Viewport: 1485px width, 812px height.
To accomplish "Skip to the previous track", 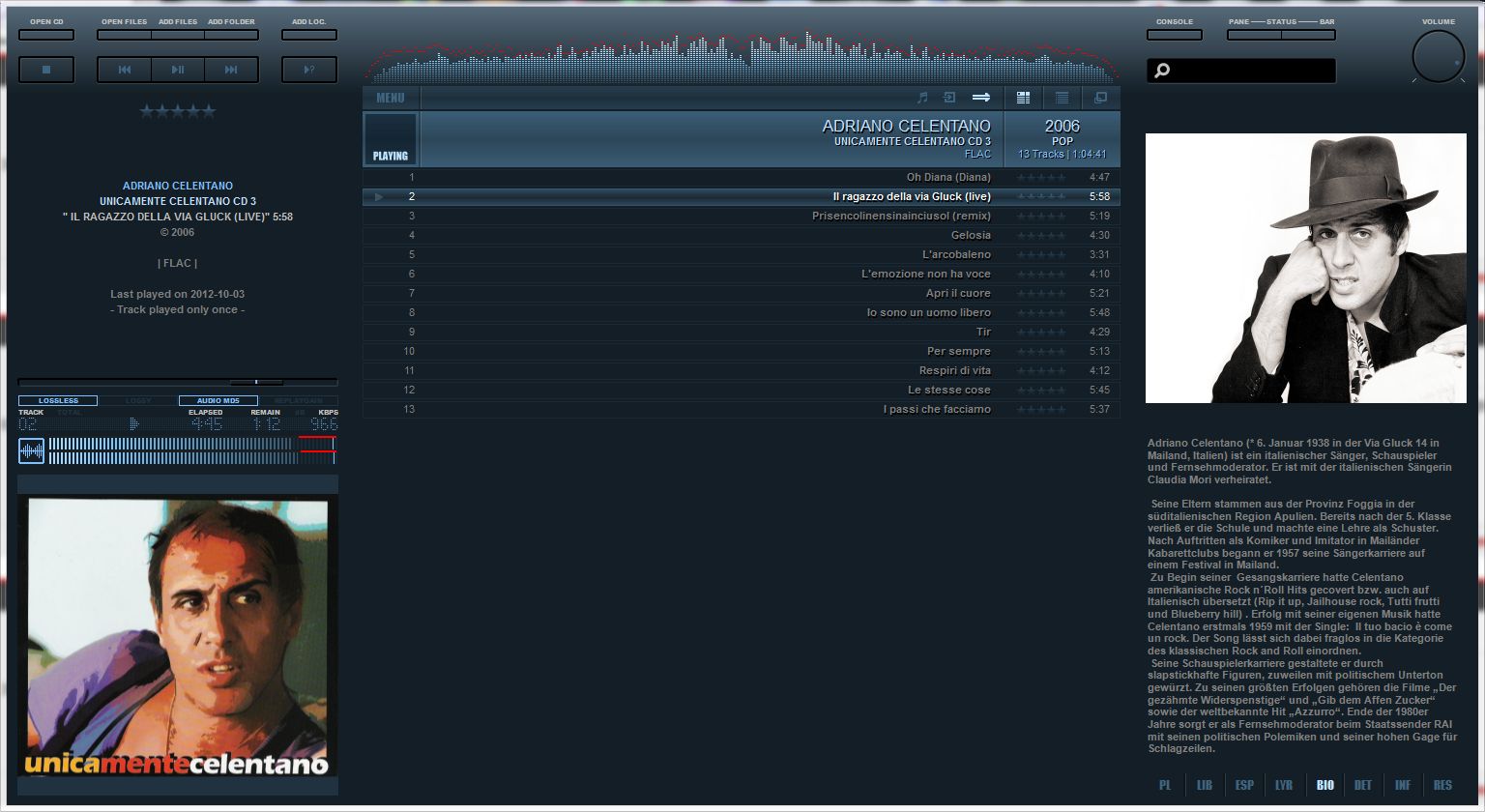I will [124, 70].
